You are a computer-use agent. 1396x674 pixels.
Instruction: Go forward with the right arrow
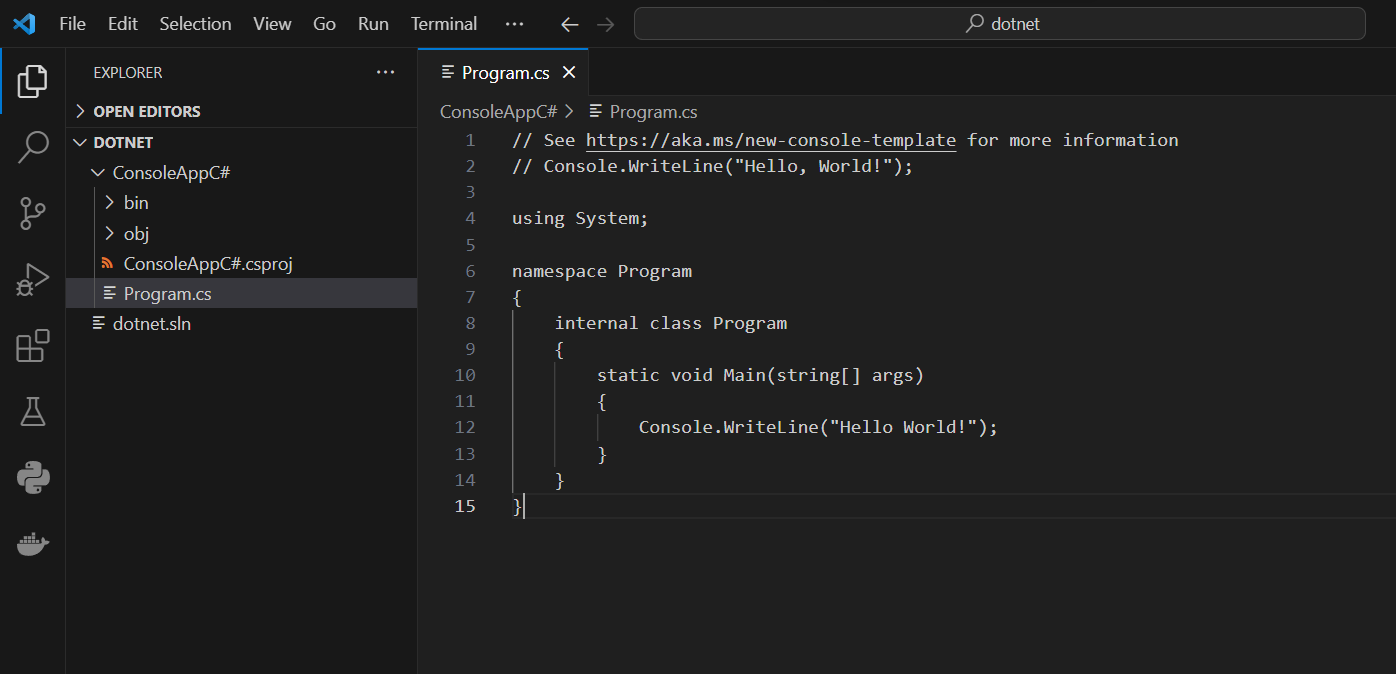pyautogui.click(x=605, y=24)
